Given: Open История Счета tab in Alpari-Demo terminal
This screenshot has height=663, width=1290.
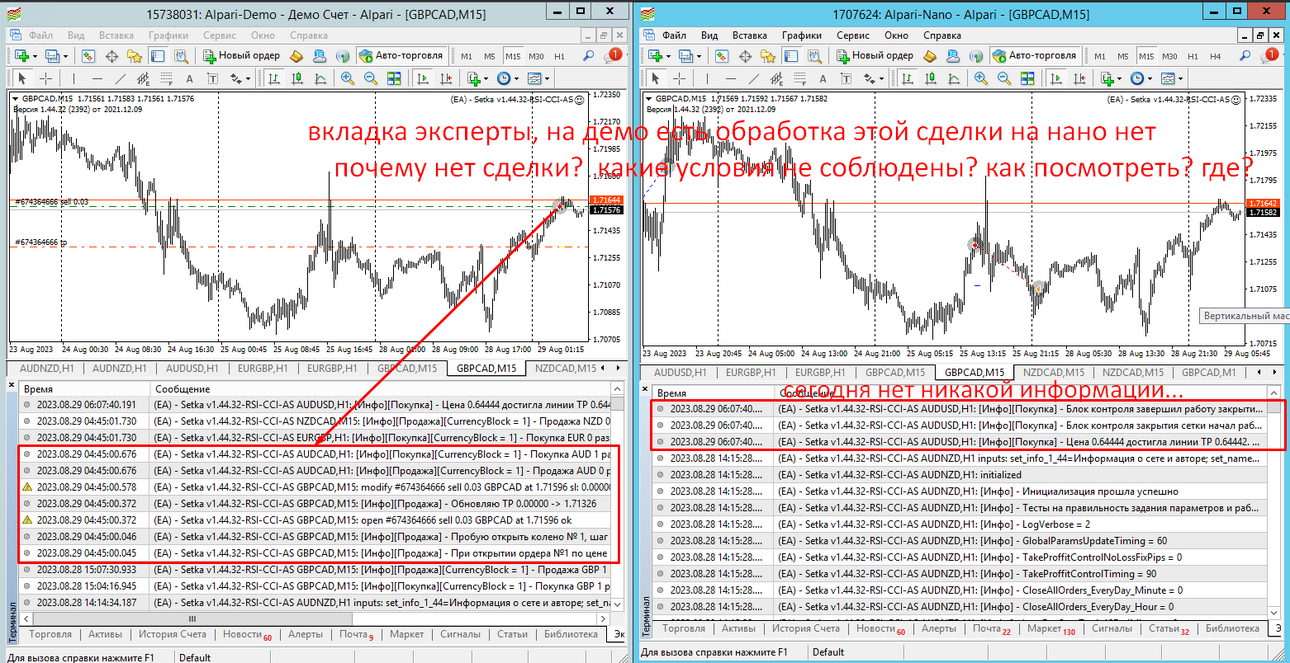Looking at the screenshot, I should 172,634.
